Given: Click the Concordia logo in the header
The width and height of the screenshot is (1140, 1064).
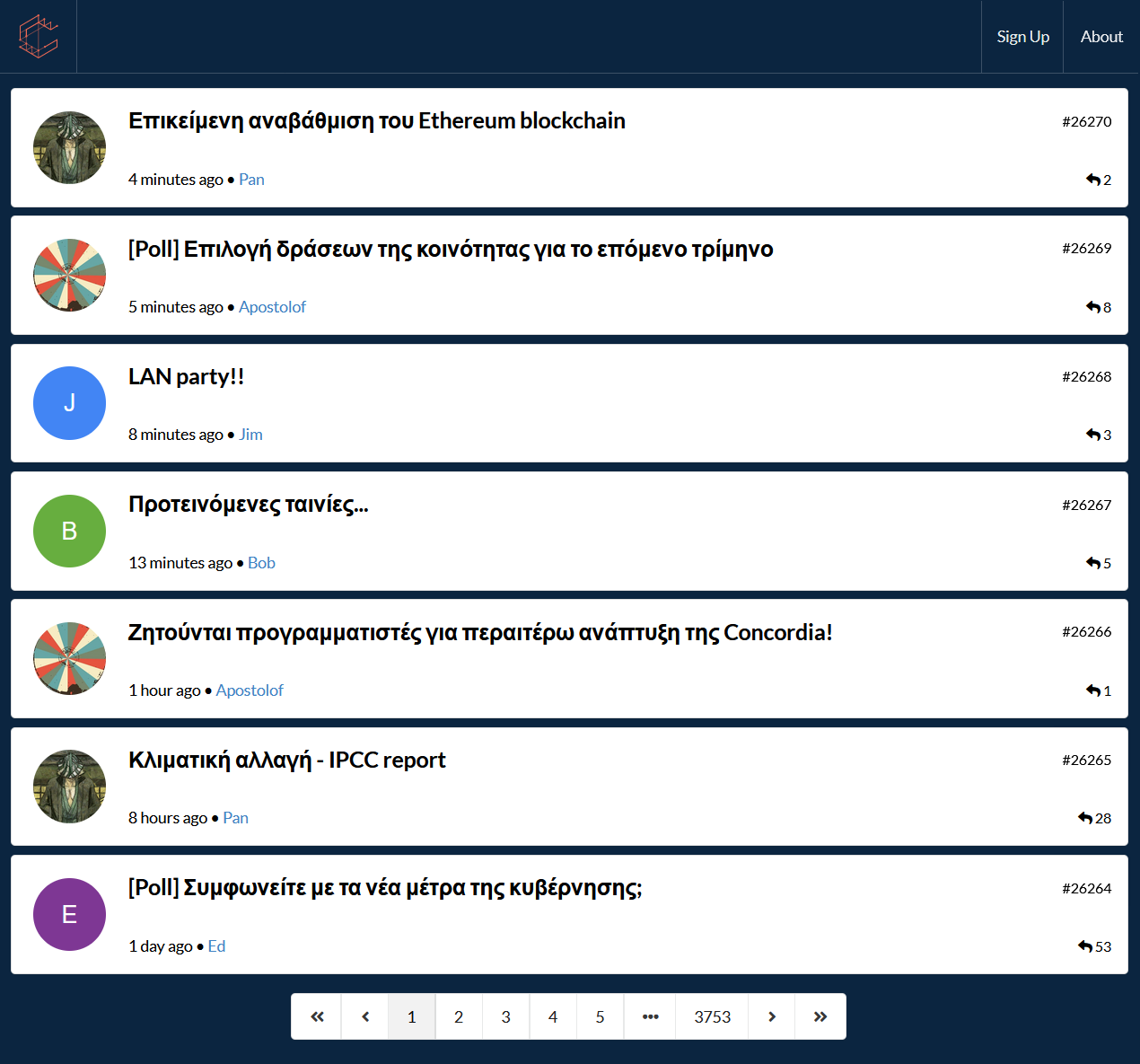Looking at the screenshot, I should coord(39,36).
